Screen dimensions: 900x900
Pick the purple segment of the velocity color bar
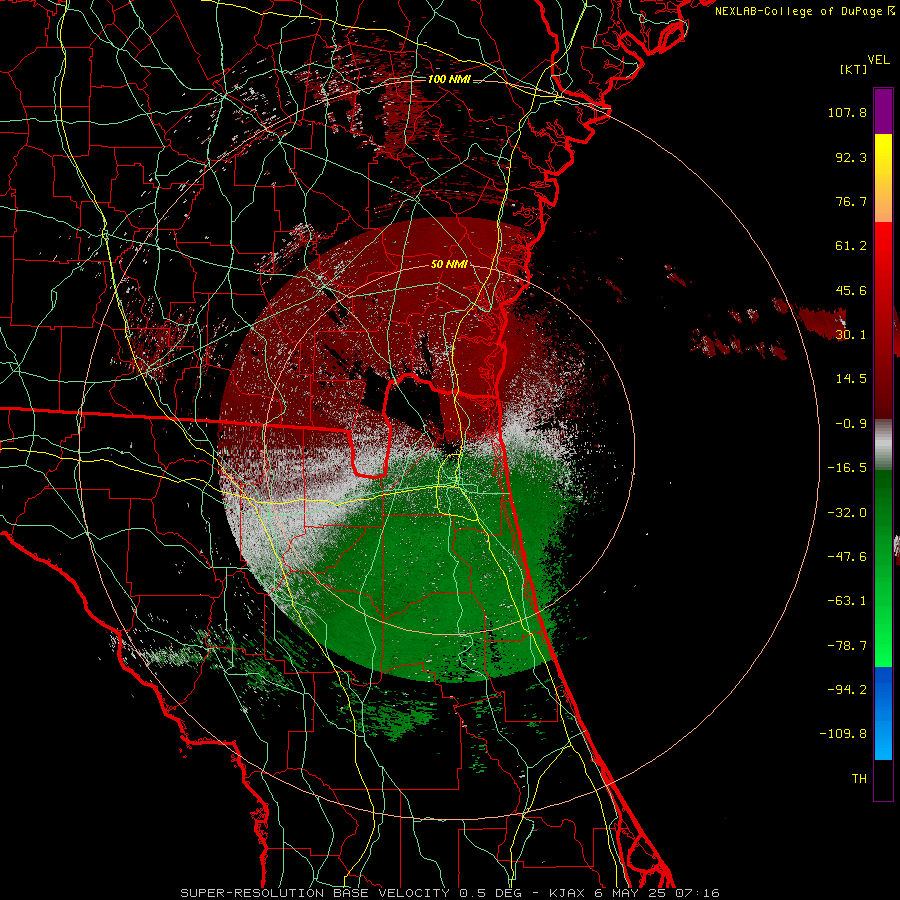coord(883,111)
